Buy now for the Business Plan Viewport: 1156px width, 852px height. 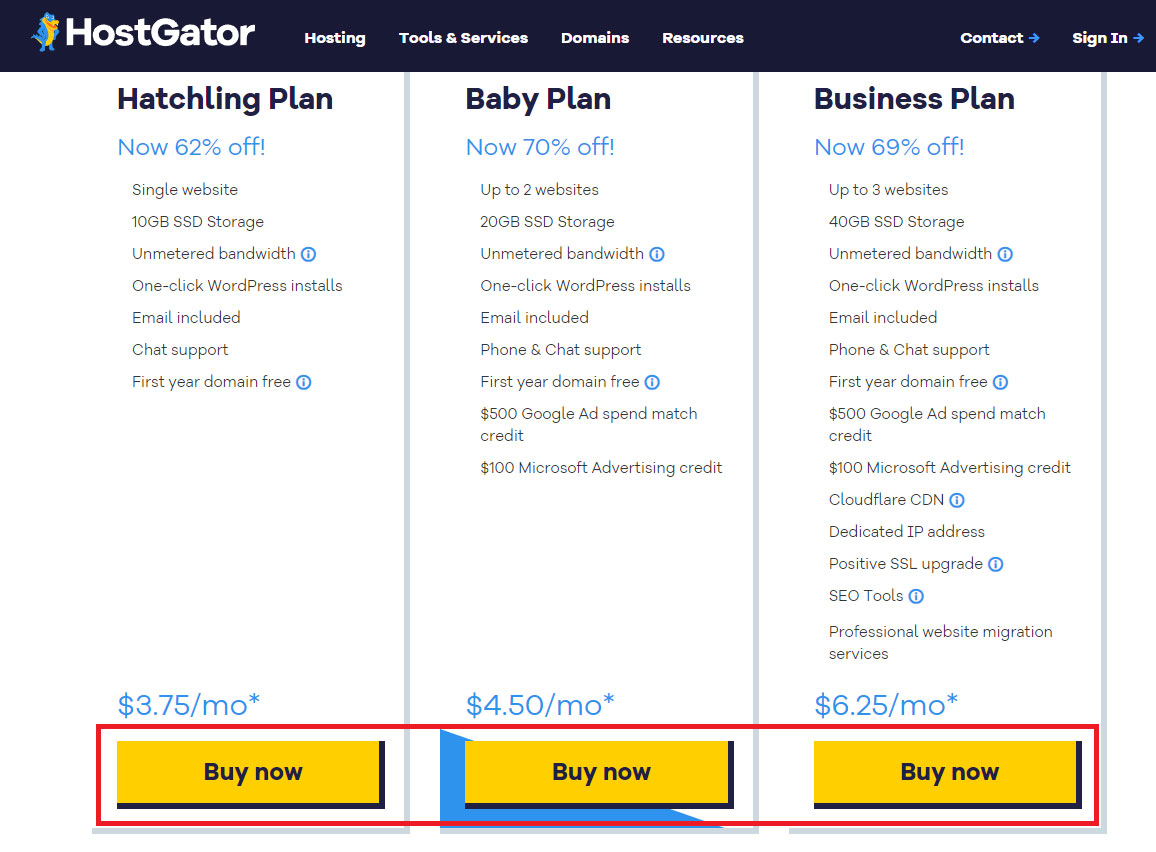[948, 774]
